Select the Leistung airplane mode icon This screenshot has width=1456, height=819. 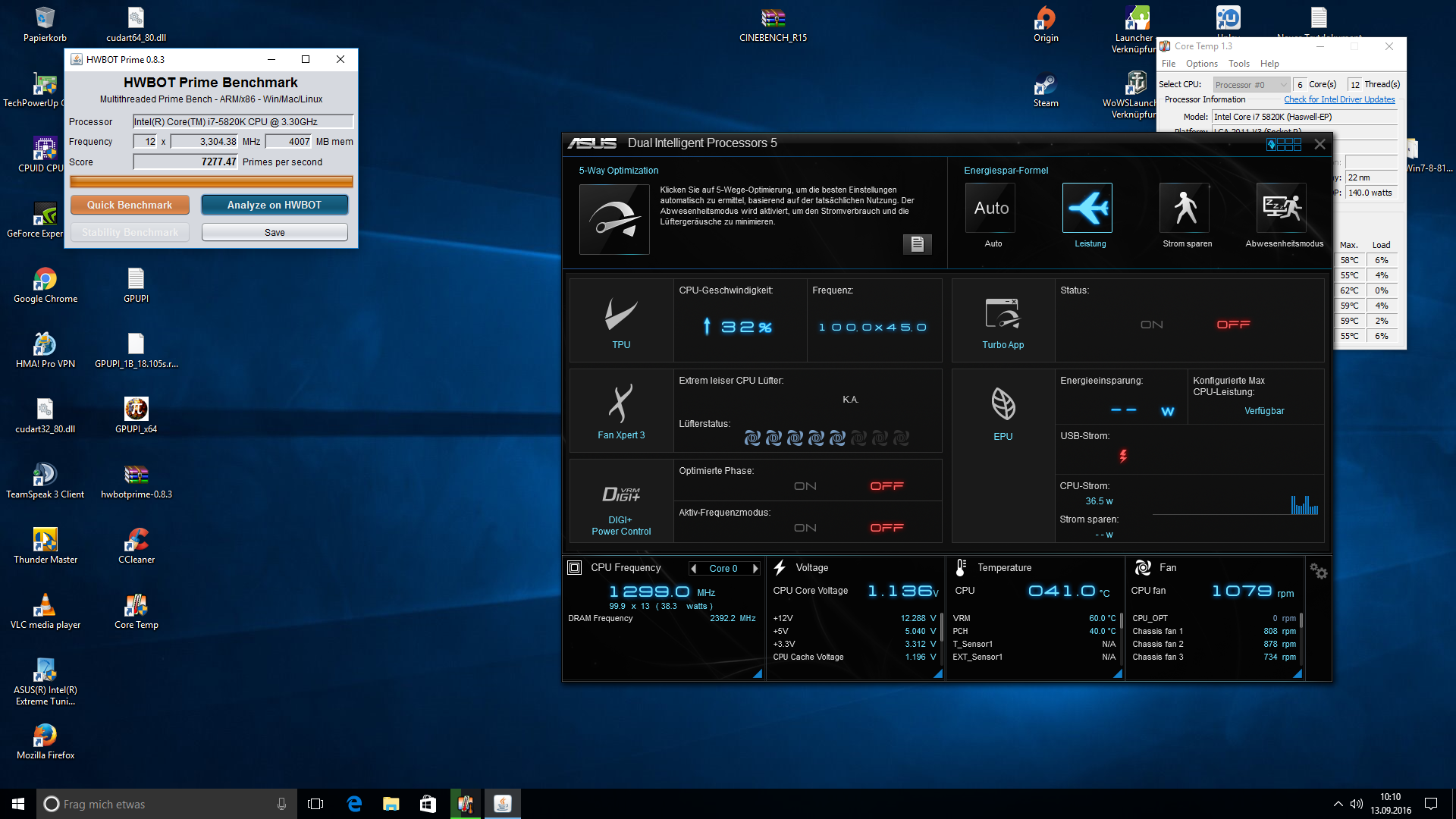(x=1087, y=207)
